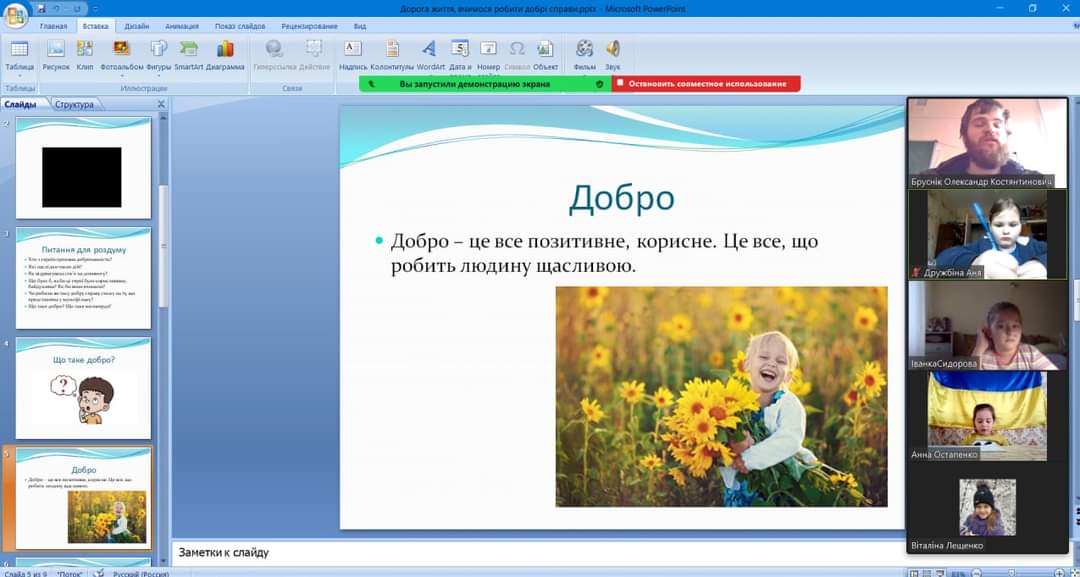Screen dimensions: 1080x577
Task: Insert sound with the Звук icon
Action: click(x=612, y=55)
